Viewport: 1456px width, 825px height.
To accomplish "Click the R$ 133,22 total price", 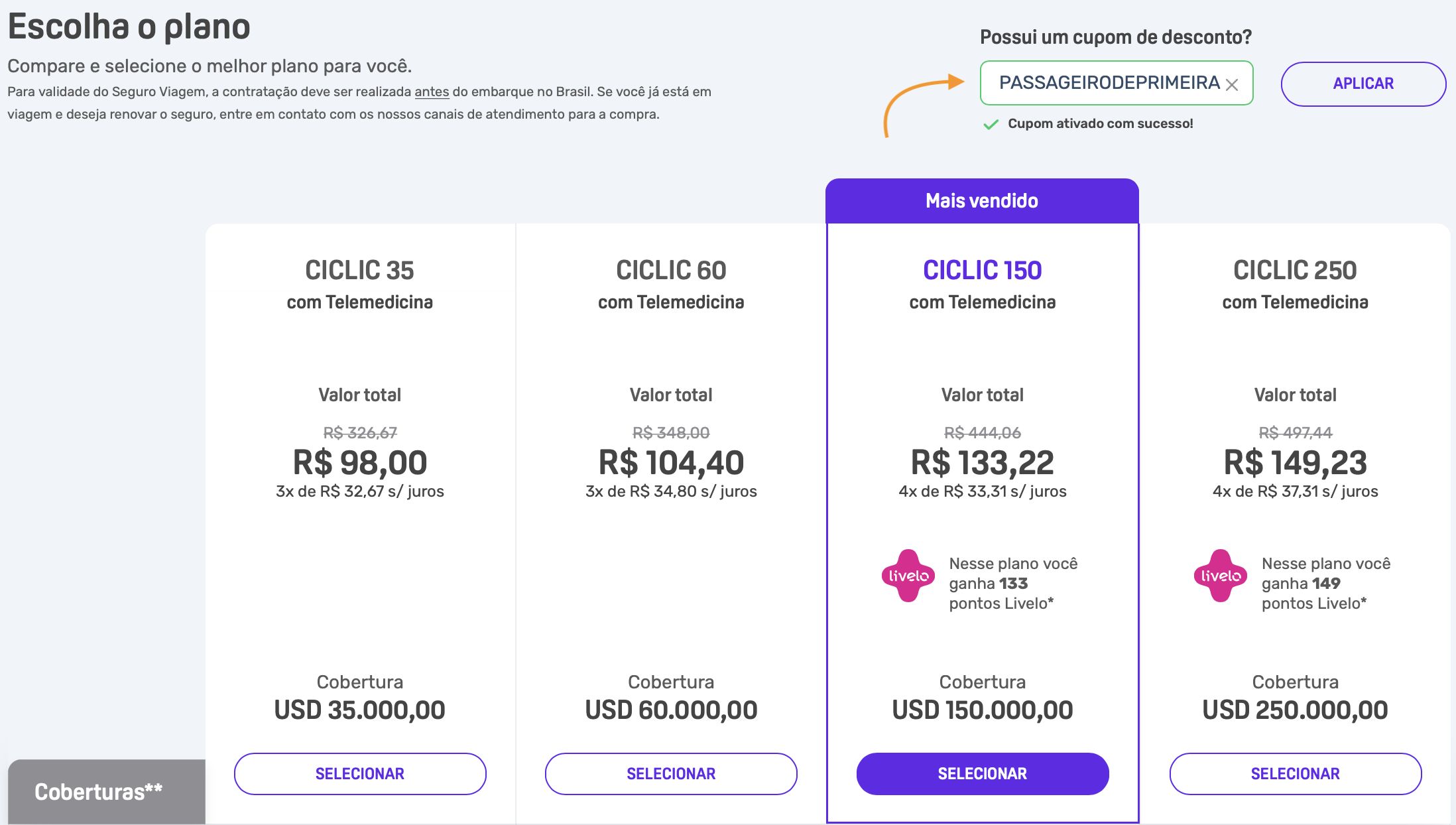I will [983, 462].
